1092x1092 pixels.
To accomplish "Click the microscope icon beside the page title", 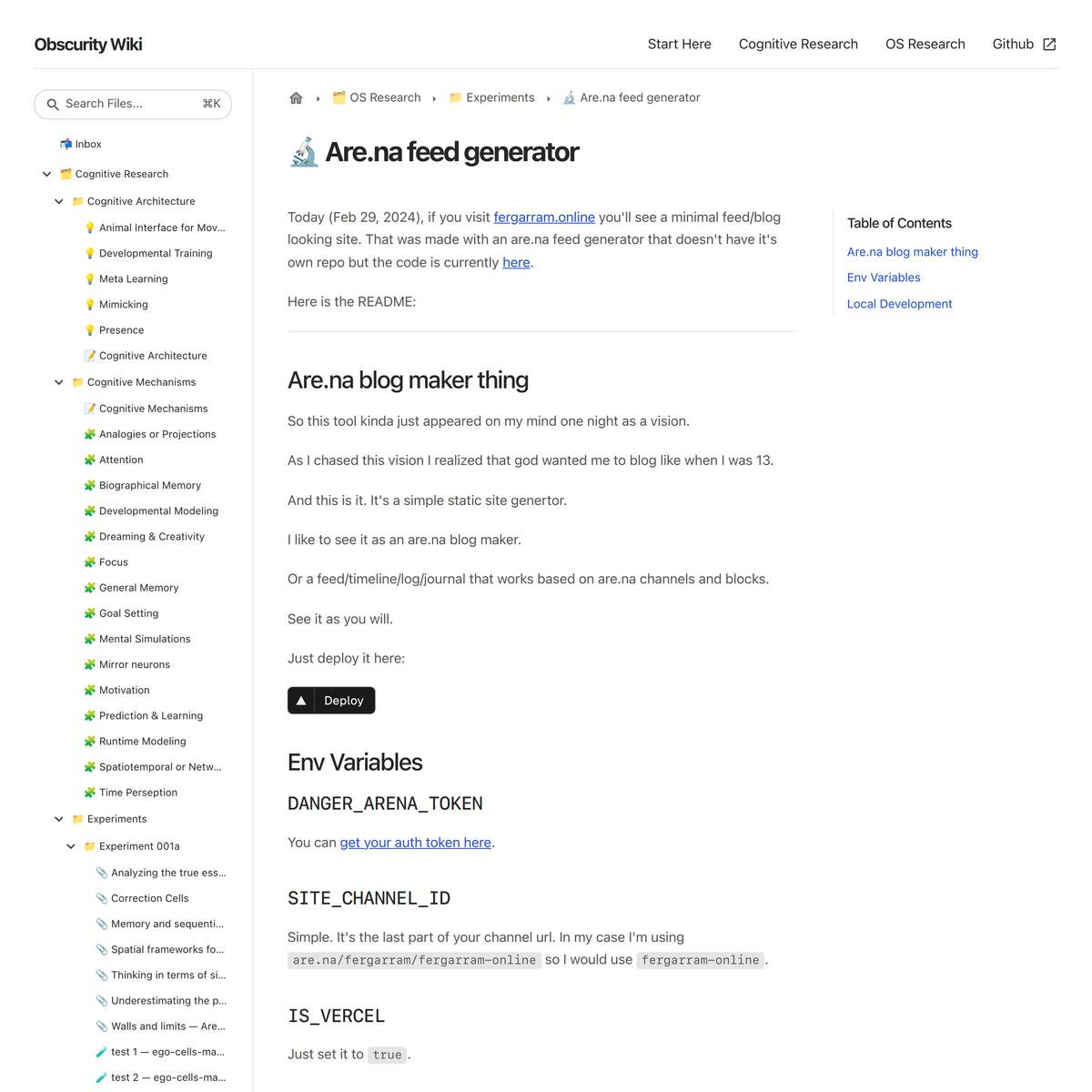I will [x=304, y=152].
